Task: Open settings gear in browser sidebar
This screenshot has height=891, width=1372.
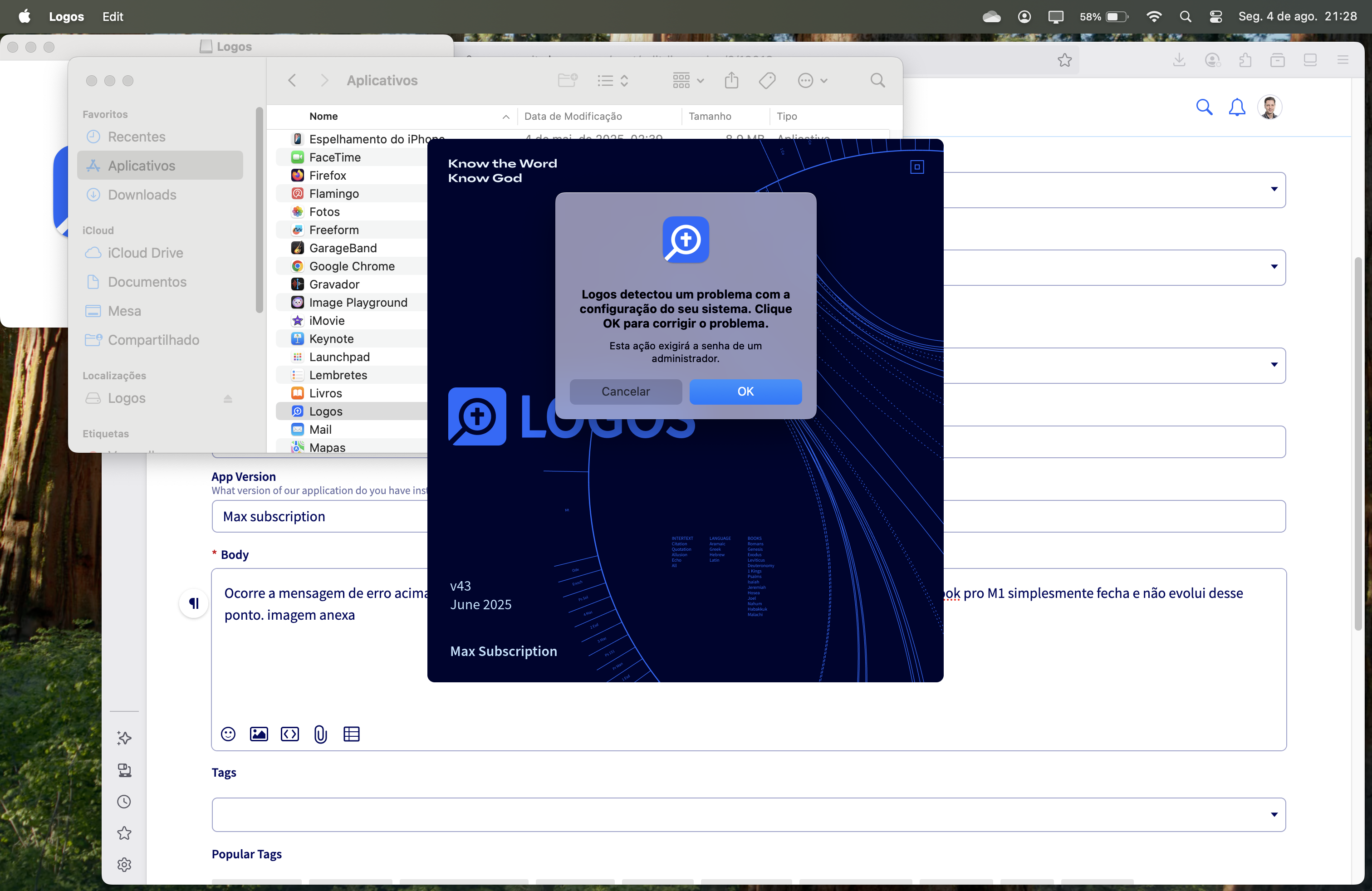Action: pos(124,864)
